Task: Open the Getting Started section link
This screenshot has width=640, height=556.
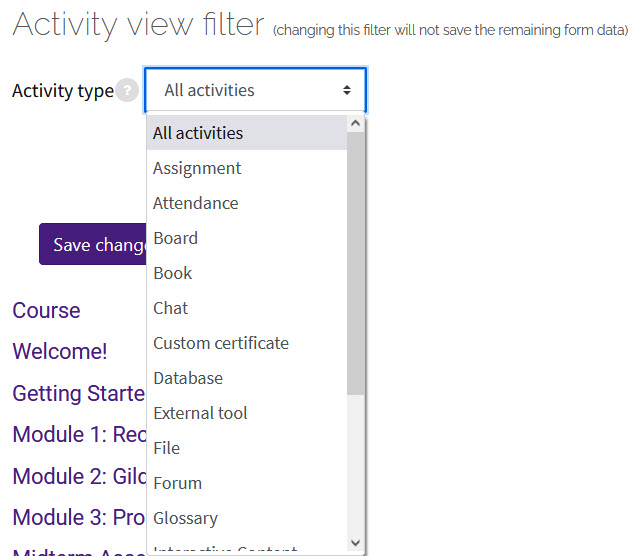Action: [x=79, y=394]
